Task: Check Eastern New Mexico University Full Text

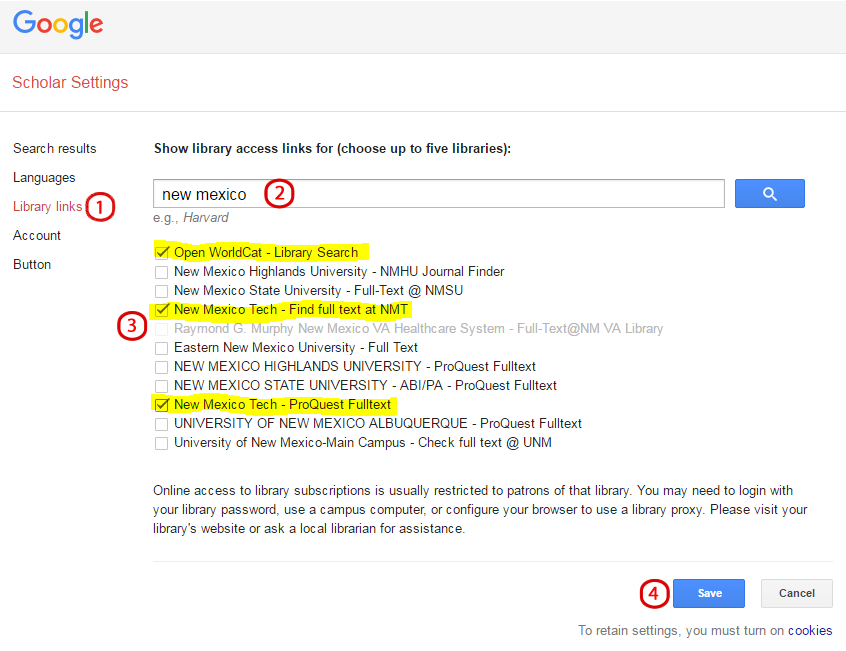Action: click(161, 348)
